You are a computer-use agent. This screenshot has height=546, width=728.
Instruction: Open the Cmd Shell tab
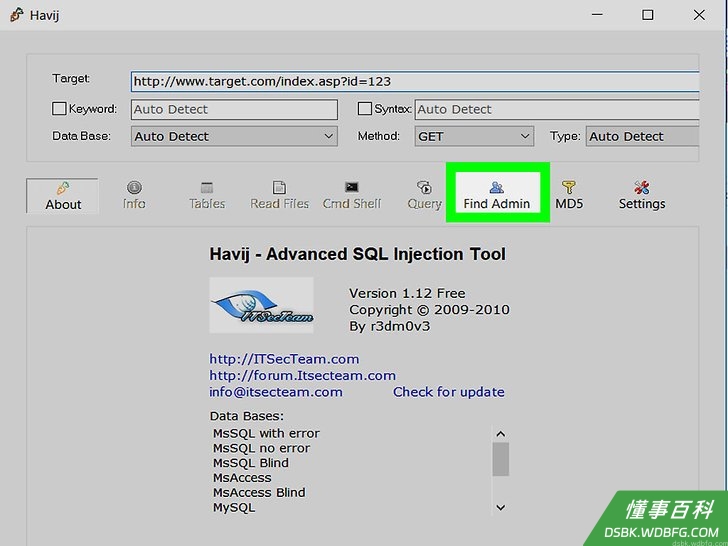click(x=352, y=196)
